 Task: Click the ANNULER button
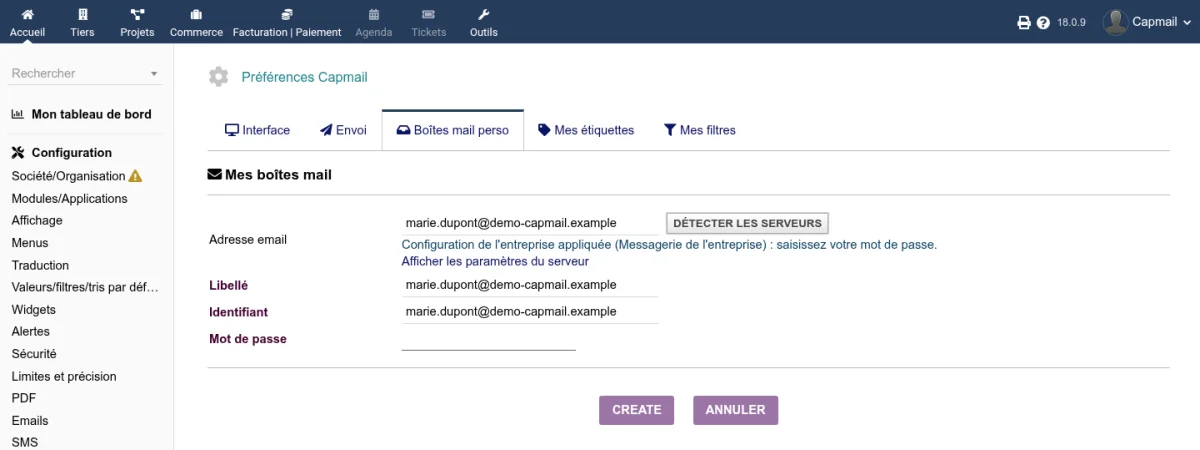pos(735,410)
